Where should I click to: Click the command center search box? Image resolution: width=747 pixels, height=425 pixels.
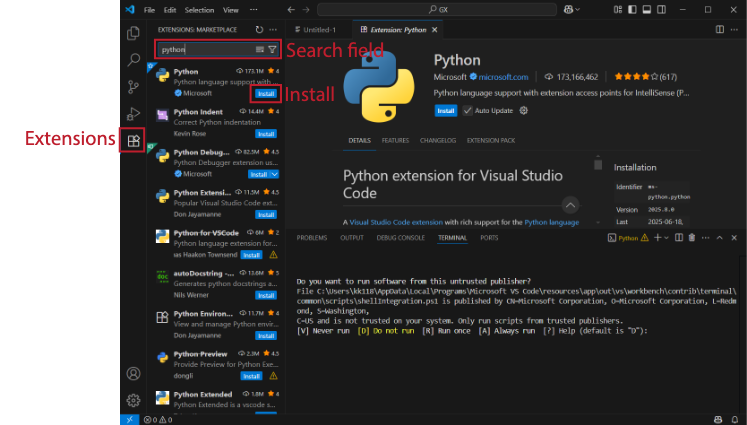click(x=437, y=10)
